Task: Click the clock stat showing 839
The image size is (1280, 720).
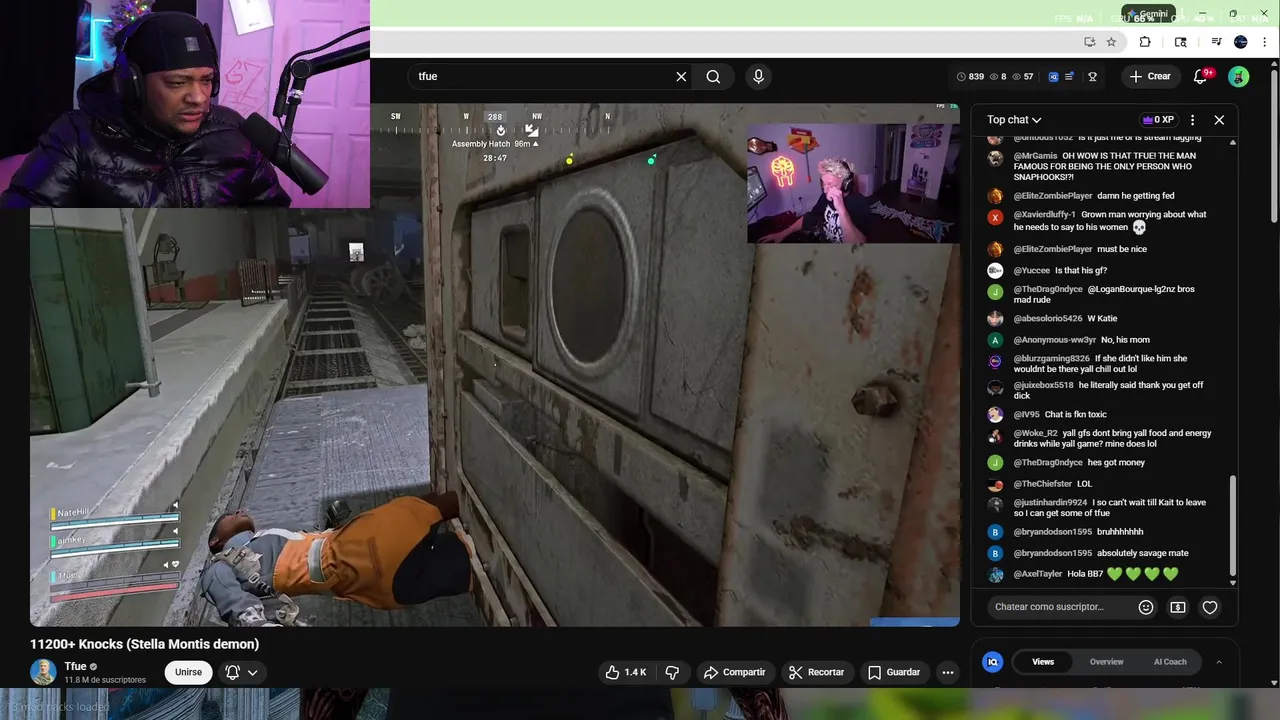Action: point(970,76)
